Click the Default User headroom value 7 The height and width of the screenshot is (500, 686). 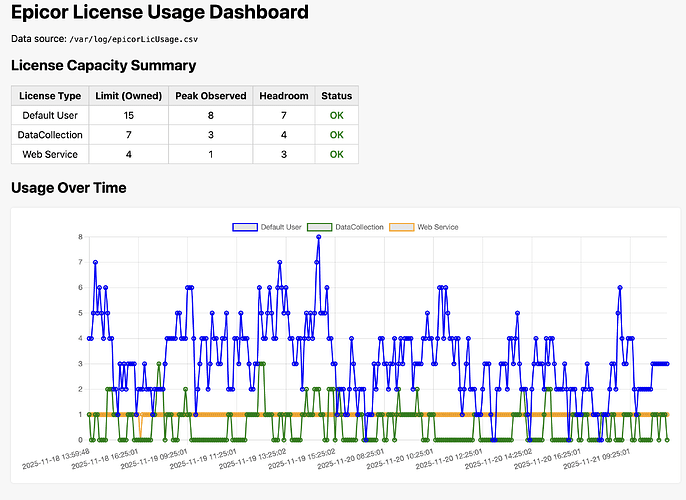284,115
